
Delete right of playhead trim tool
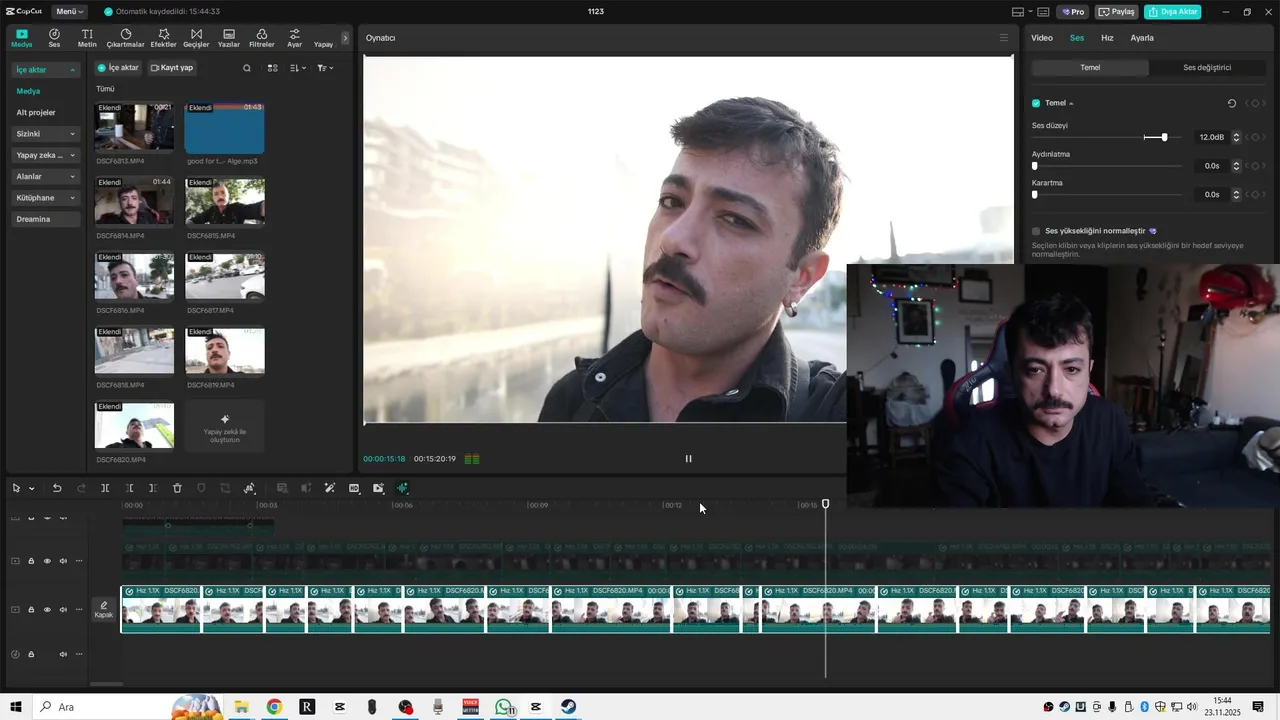(x=152, y=488)
